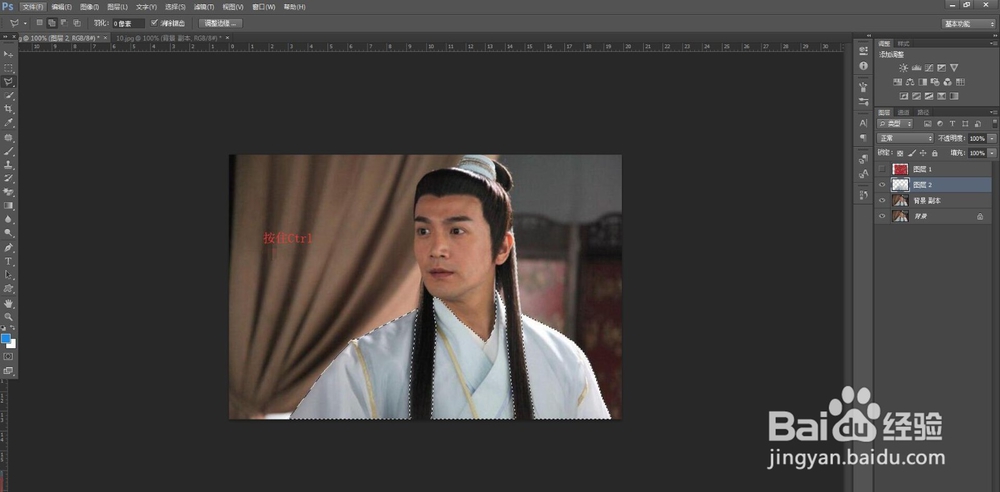
Task: Choose the New selection mode
Action: pyautogui.click(x=40, y=23)
